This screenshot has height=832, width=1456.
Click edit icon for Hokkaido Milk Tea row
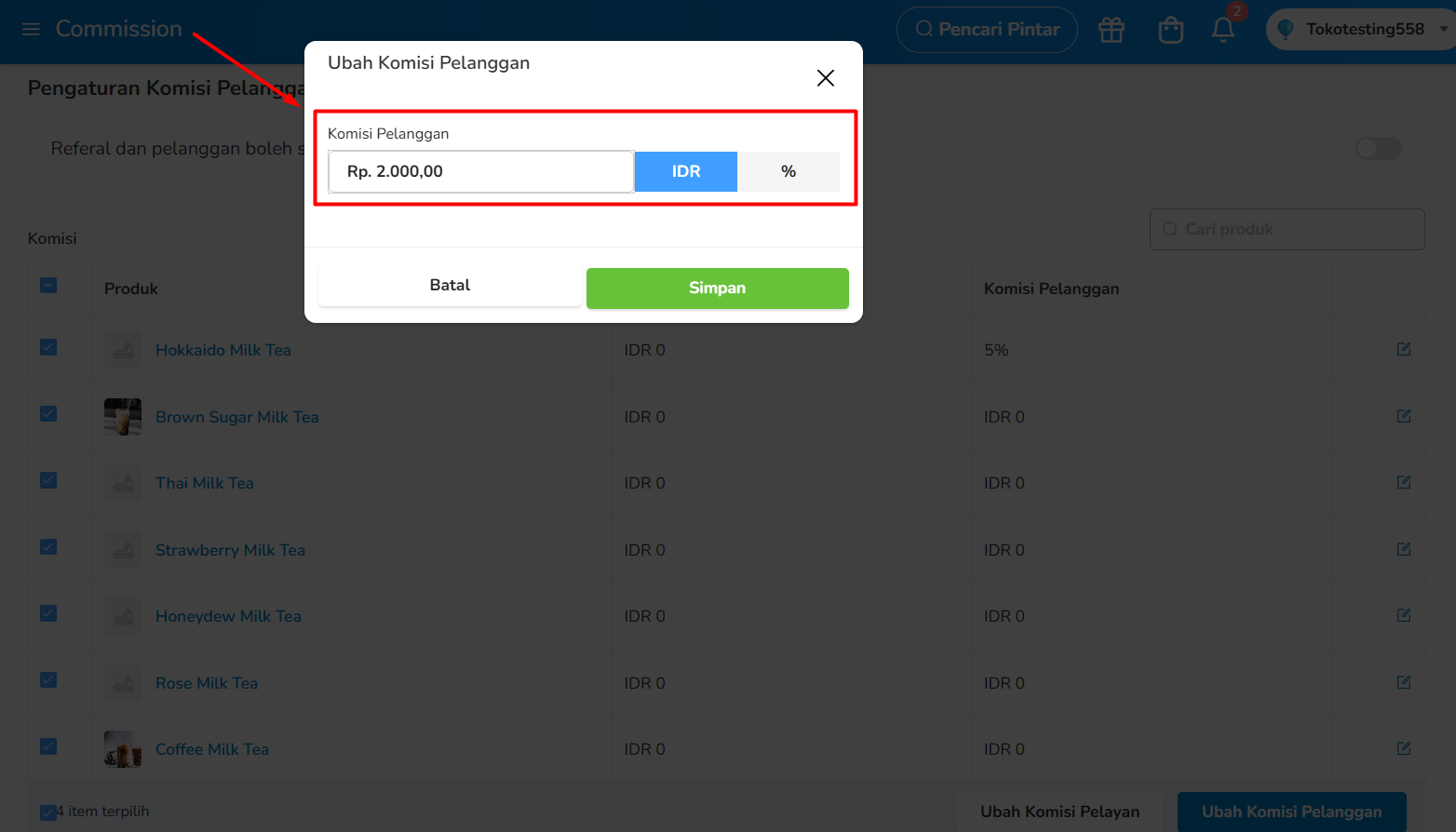[x=1404, y=349]
